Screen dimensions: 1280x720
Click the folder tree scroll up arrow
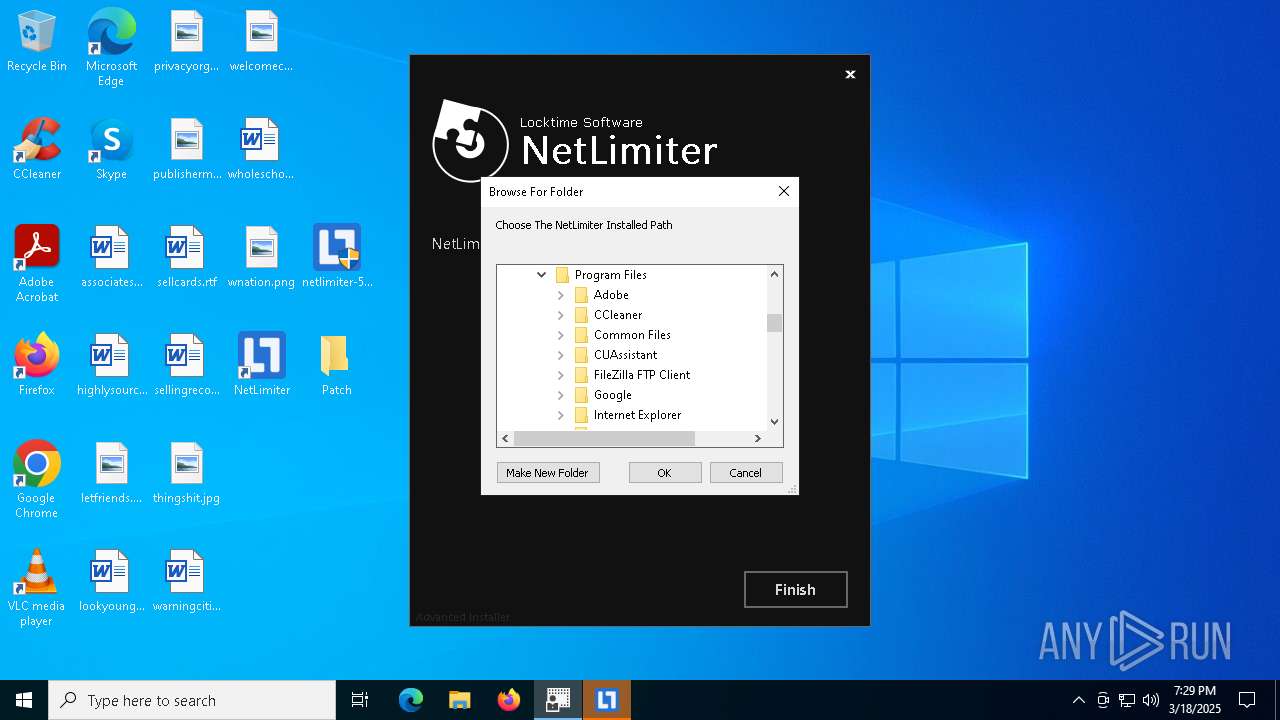click(774, 274)
